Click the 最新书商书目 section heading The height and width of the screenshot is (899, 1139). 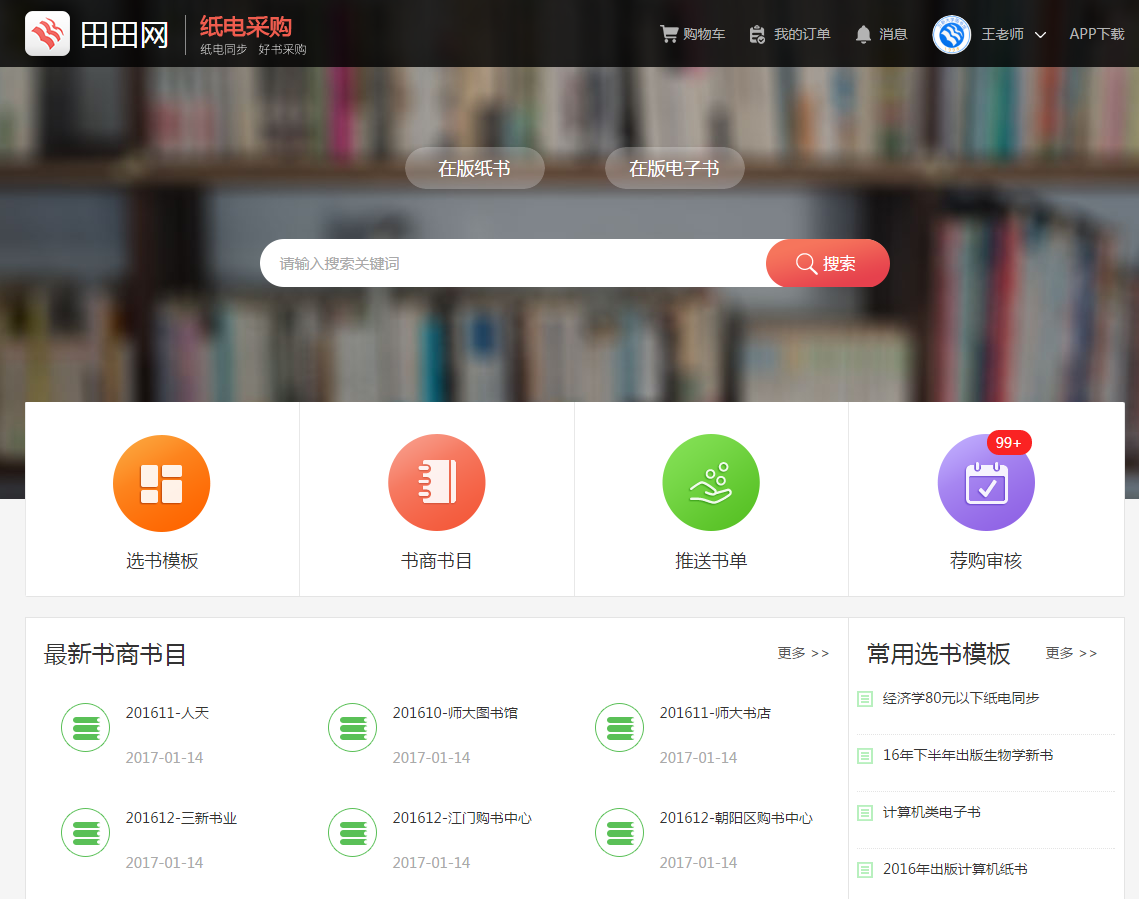click(x=115, y=654)
